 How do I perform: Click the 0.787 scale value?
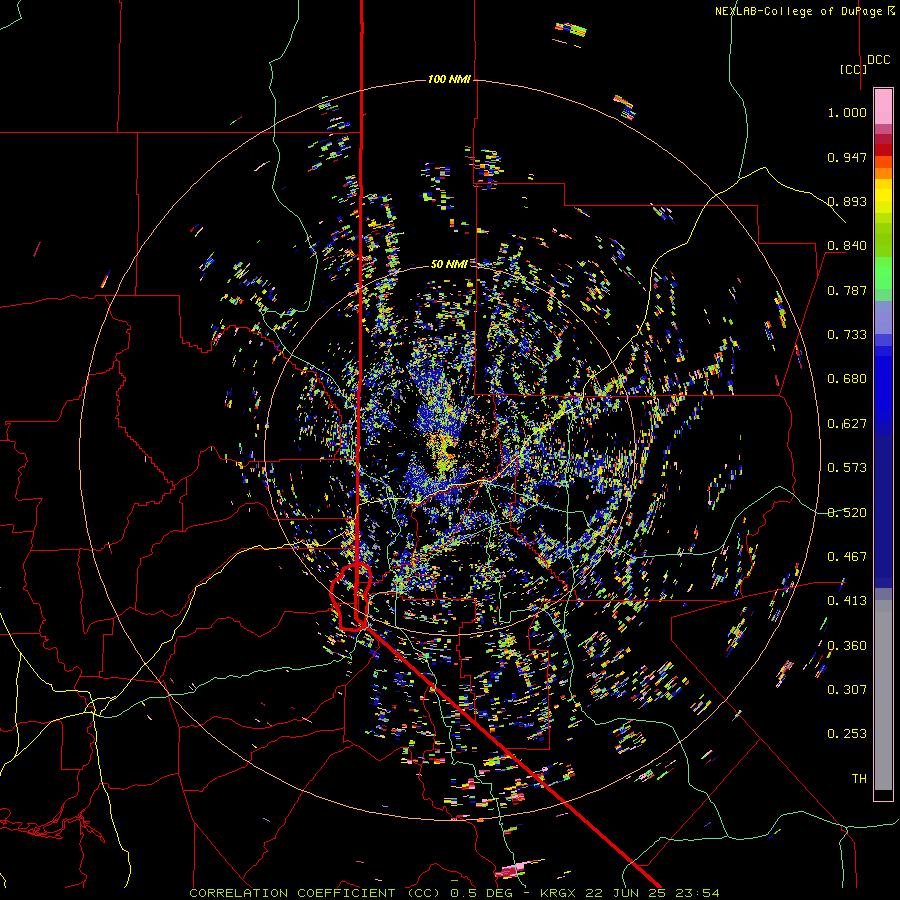point(847,290)
